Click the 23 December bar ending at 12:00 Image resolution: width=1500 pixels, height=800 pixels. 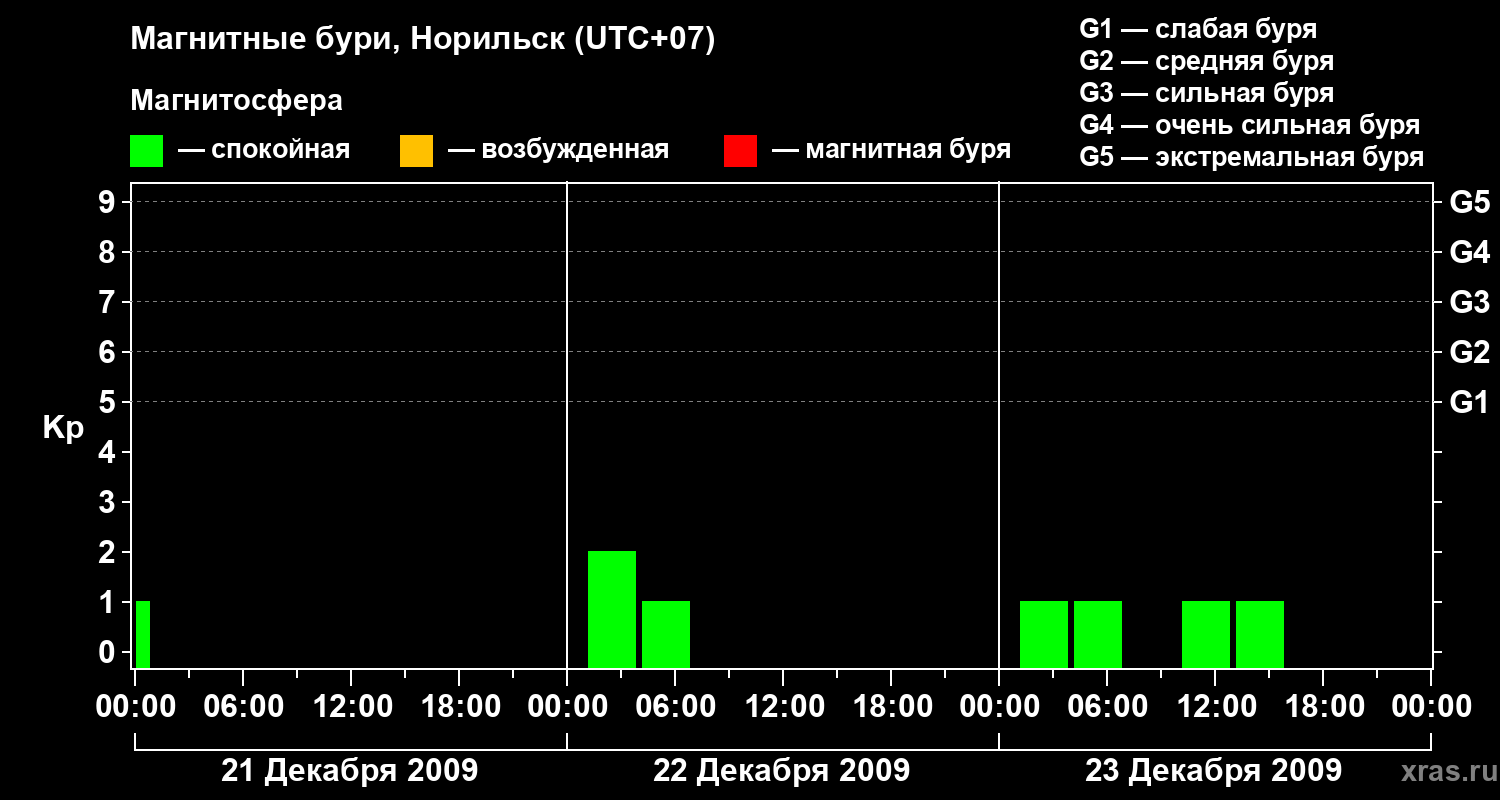pyautogui.click(x=1206, y=635)
